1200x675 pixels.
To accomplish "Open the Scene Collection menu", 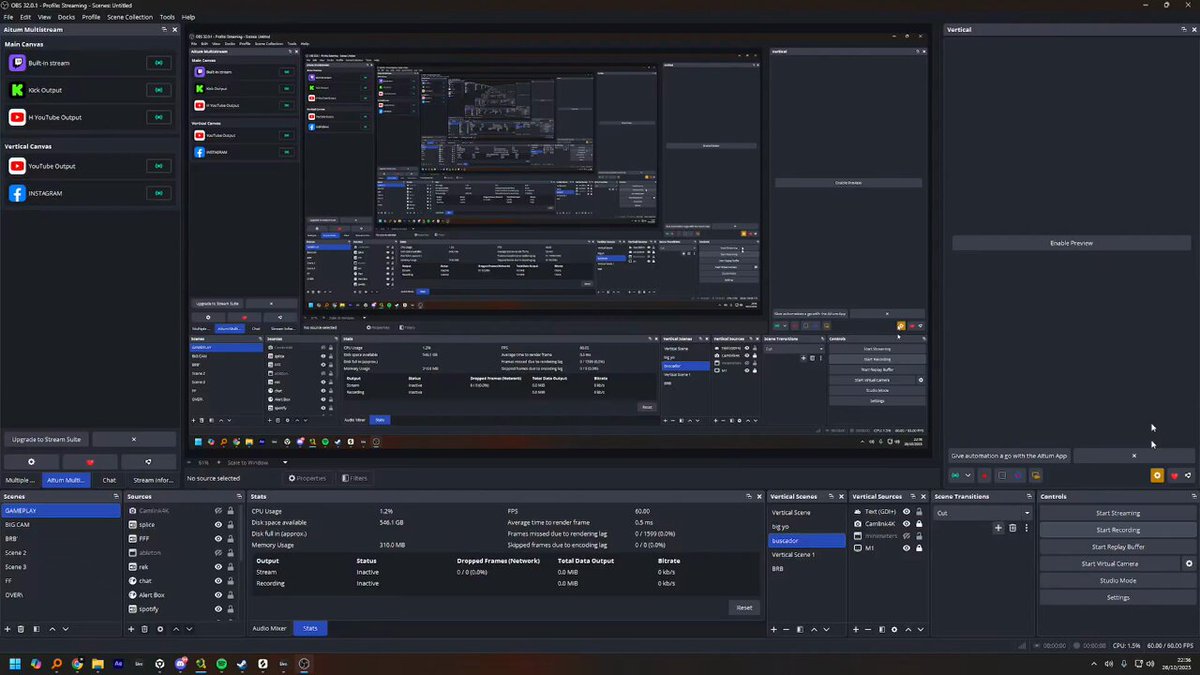I will pyautogui.click(x=133, y=17).
